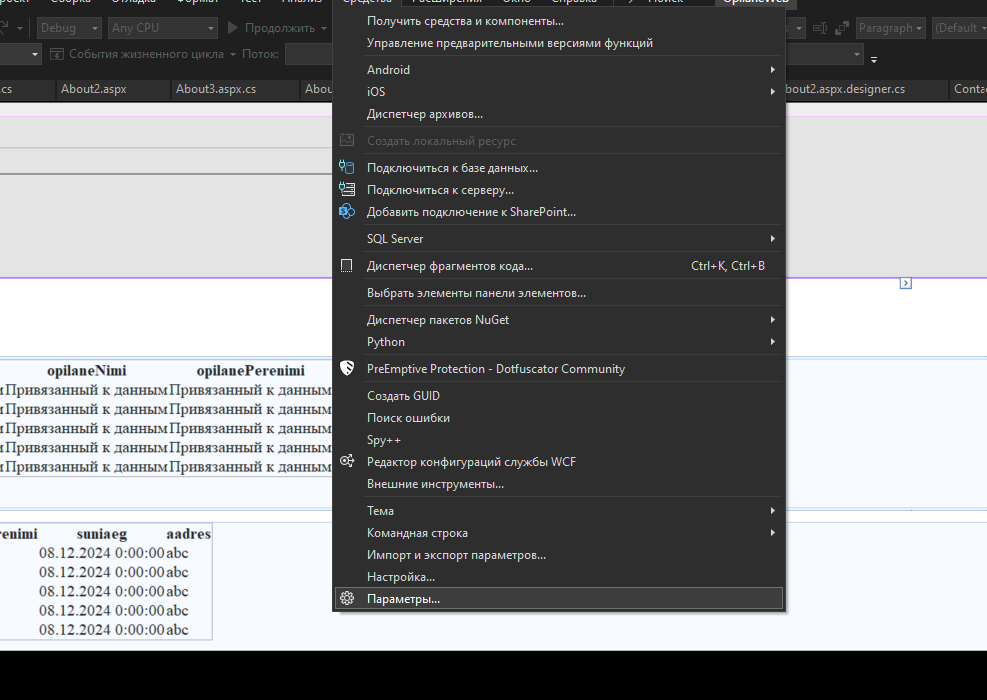Click last Привязанный к данным under opilaneNimi
Viewport: 987px width, 700px height.
pos(86,467)
